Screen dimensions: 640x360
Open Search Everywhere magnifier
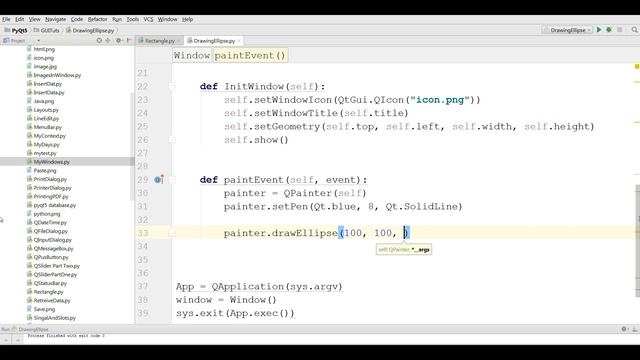[634, 30]
